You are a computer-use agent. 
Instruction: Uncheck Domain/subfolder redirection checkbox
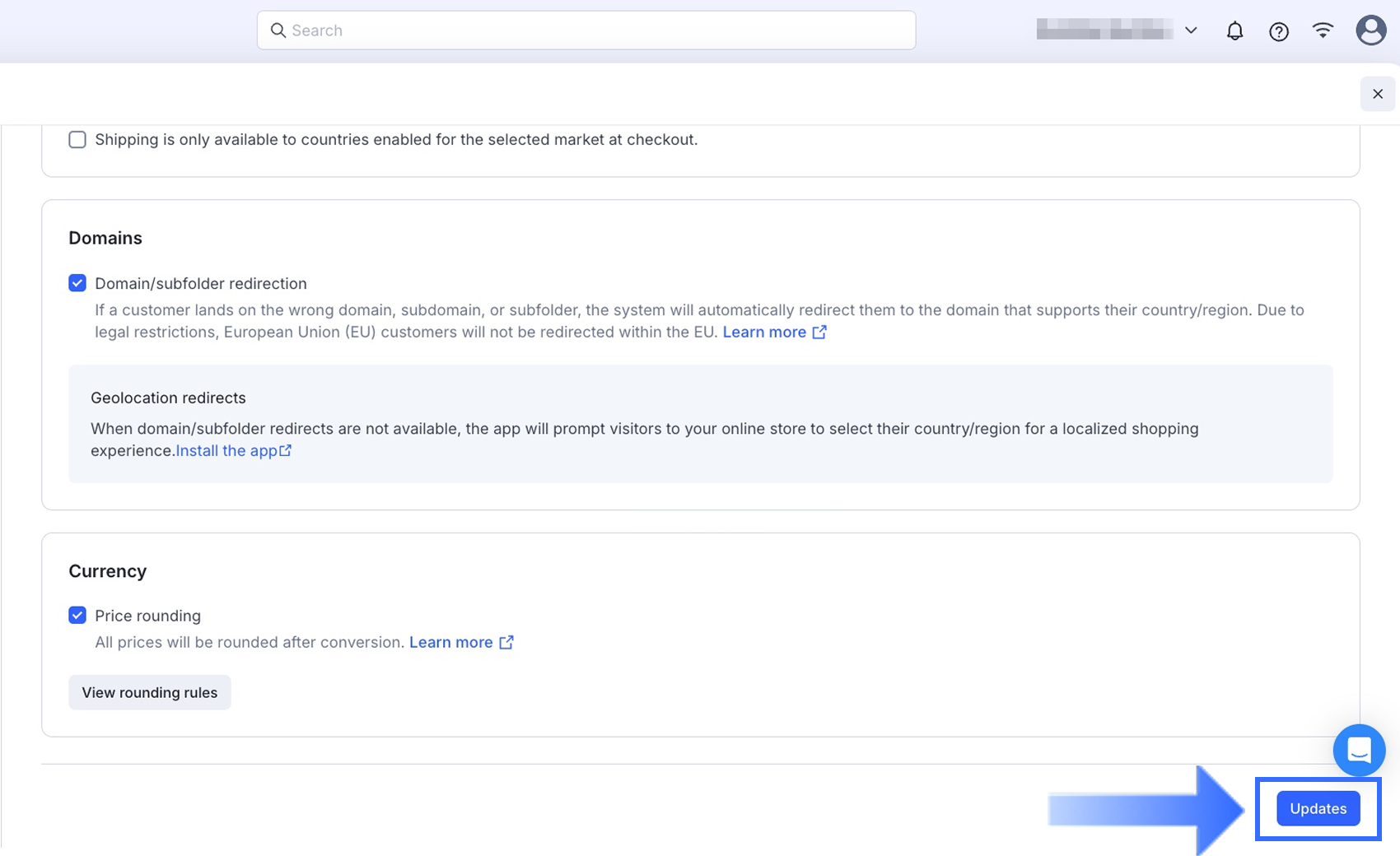[x=77, y=283]
